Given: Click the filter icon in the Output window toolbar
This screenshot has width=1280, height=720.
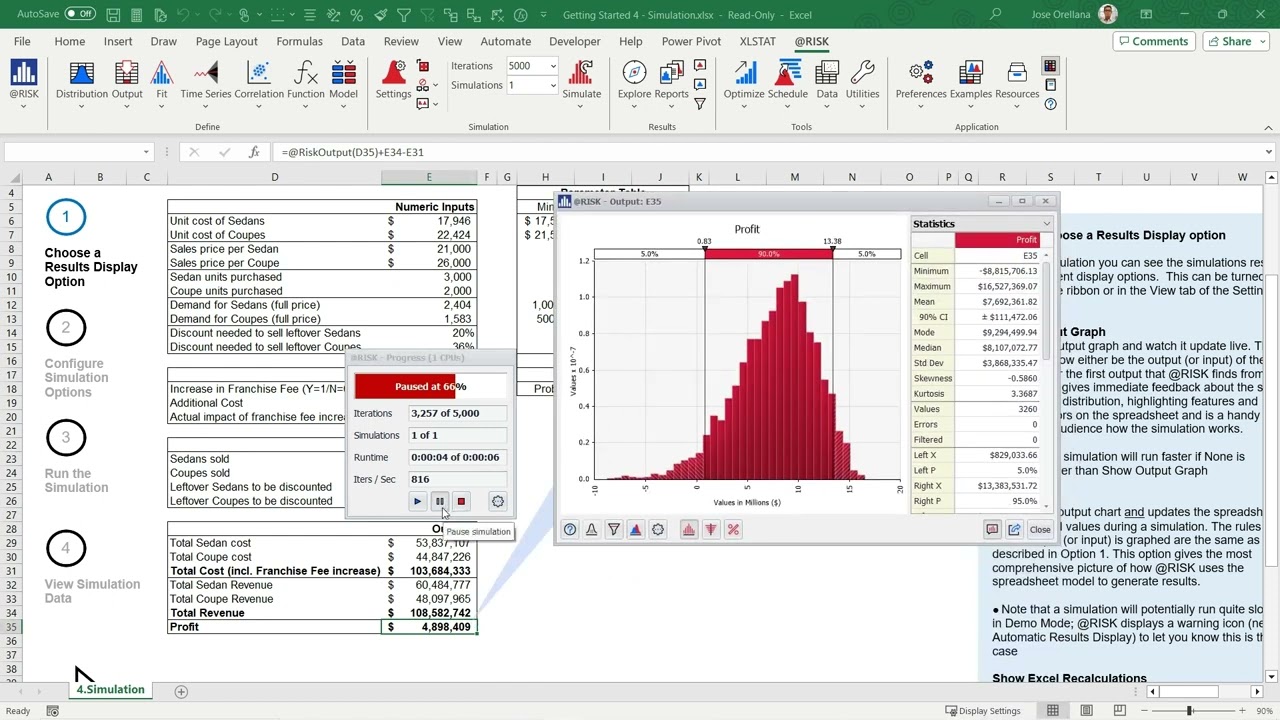Looking at the screenshot, I should pyautogui.click(x=614, y=530).
